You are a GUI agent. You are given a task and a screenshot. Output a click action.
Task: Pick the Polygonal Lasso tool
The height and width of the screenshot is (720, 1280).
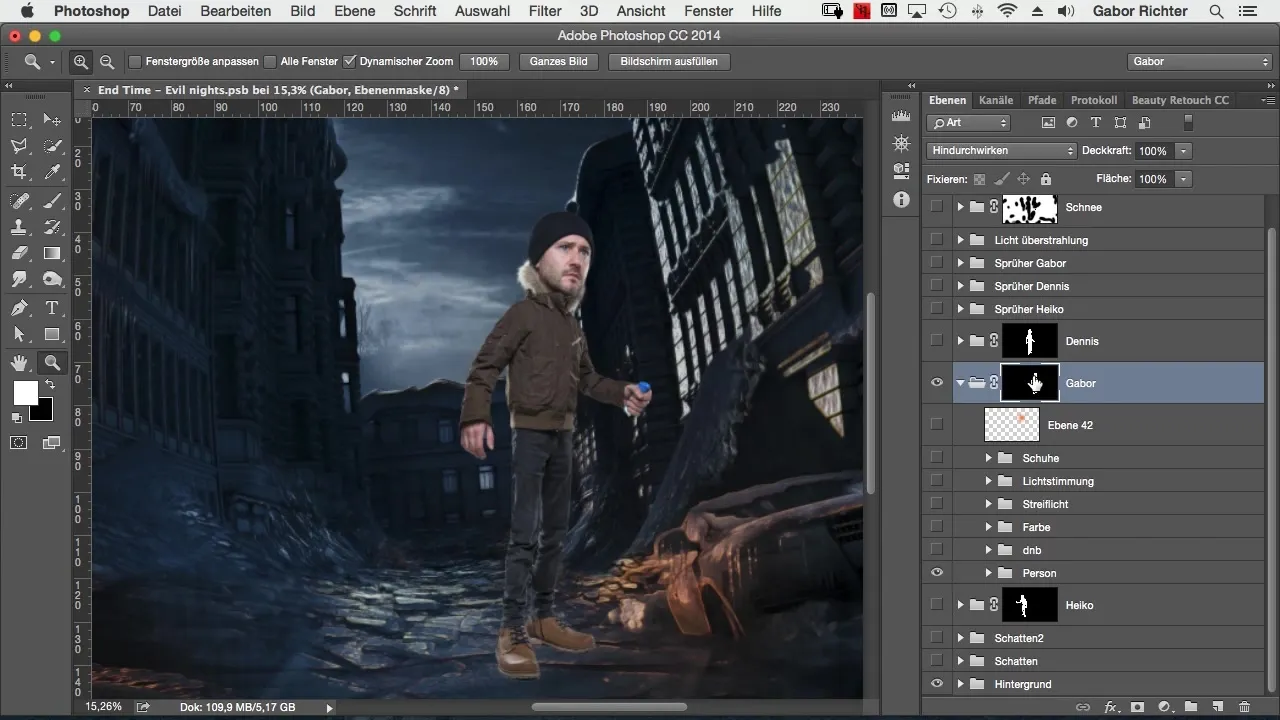coord(19,146)
